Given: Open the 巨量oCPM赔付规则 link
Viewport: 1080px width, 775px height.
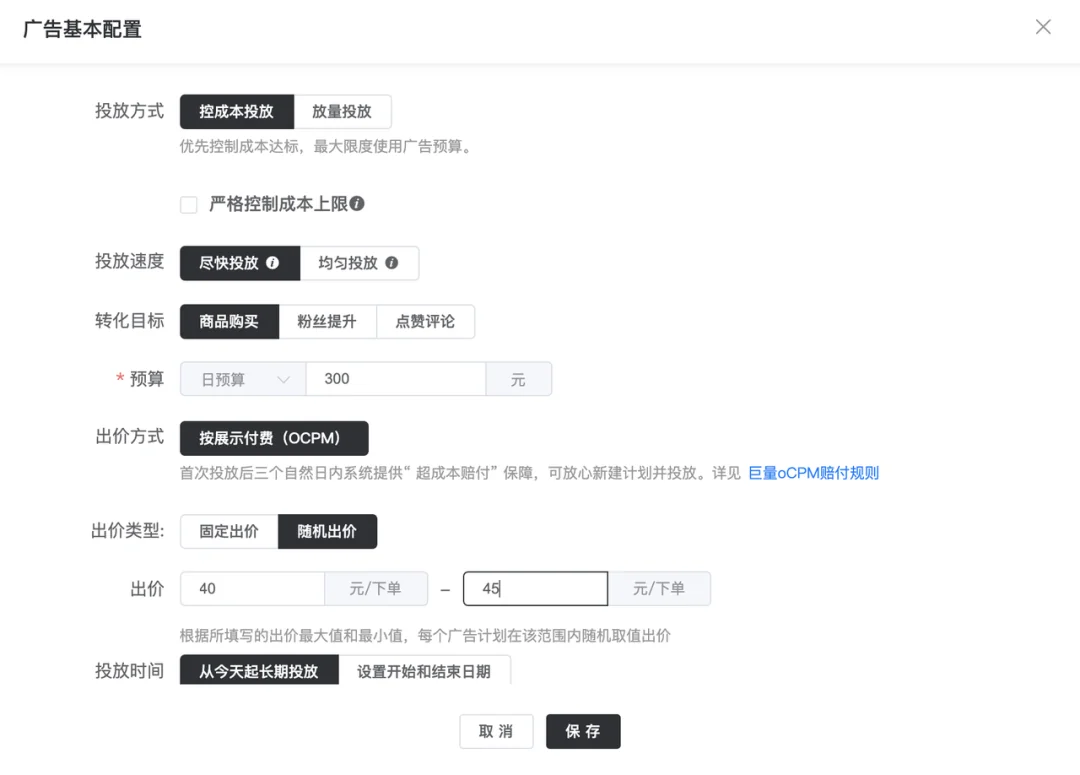Looking at the screenshot, I should click(x=813, y=473).
